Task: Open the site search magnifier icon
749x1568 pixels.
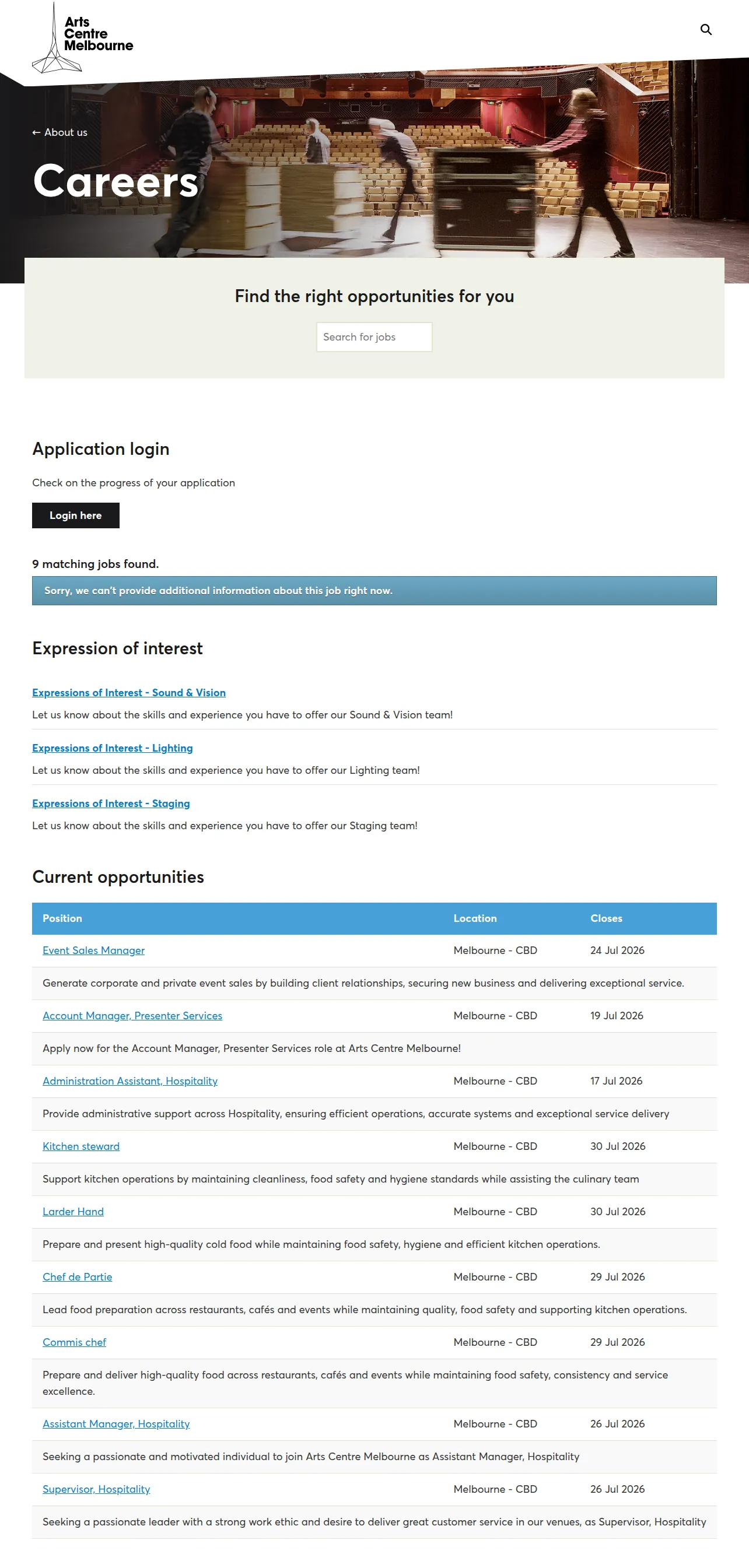Action: [706, 29]
